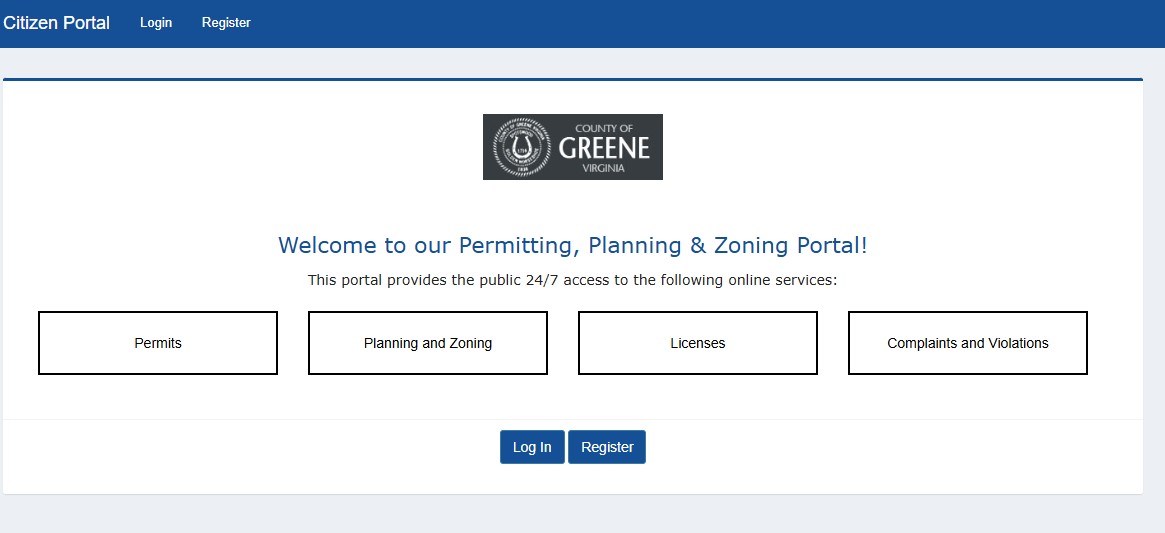Click the divider line above Log In button
The width and height of the screenshot is (1165, 533).
coord(573,419)
